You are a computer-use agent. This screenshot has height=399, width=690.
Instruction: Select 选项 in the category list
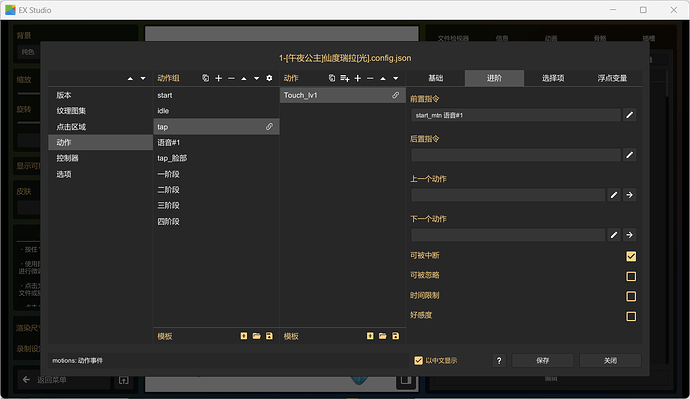[100, 174]
